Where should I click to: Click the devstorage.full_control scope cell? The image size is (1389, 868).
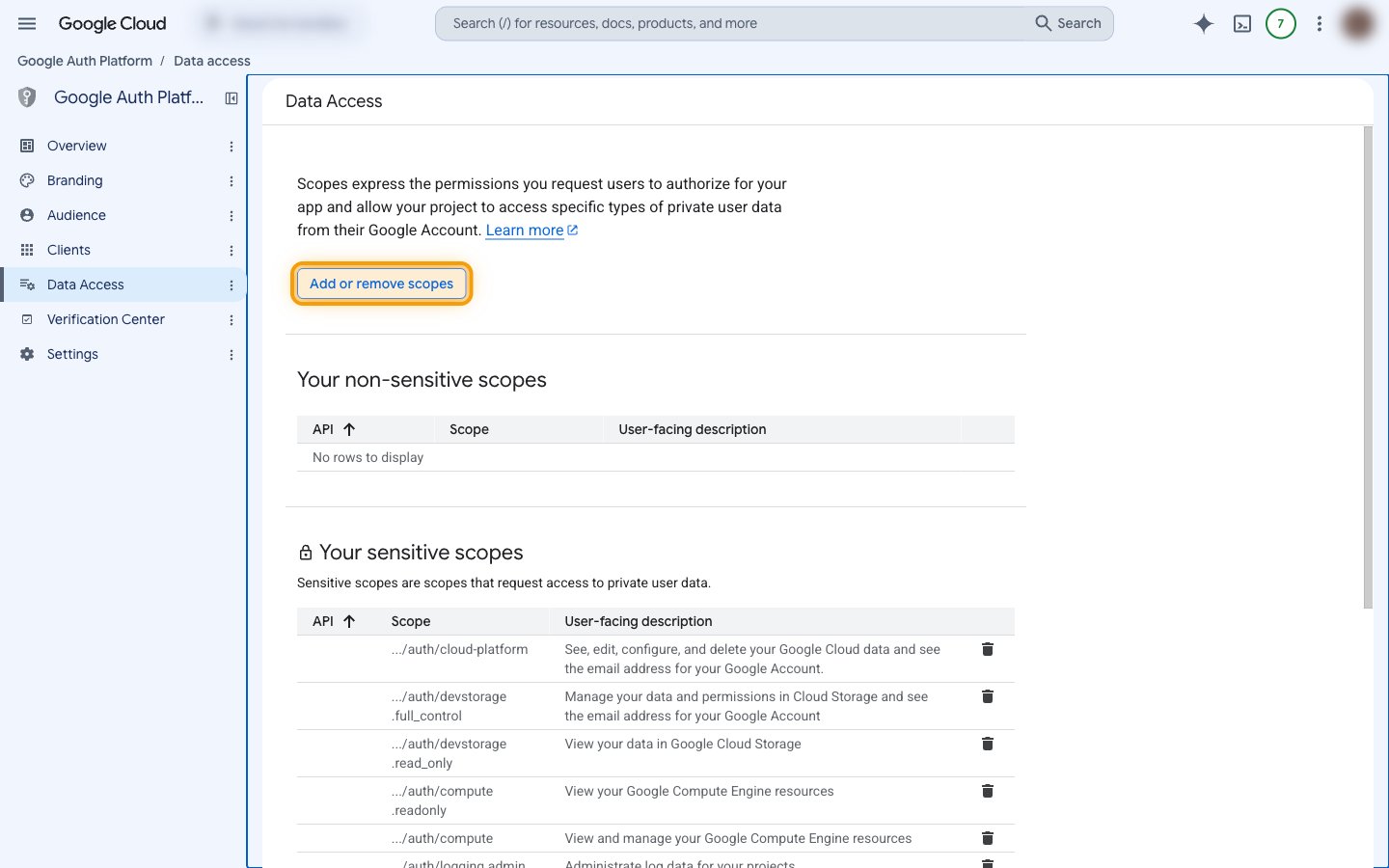click(x=449, y=706)
